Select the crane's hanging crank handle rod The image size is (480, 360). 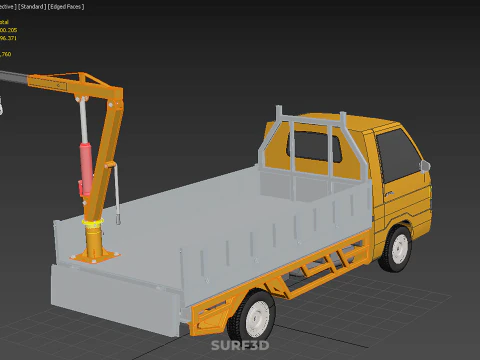(117, 194)
